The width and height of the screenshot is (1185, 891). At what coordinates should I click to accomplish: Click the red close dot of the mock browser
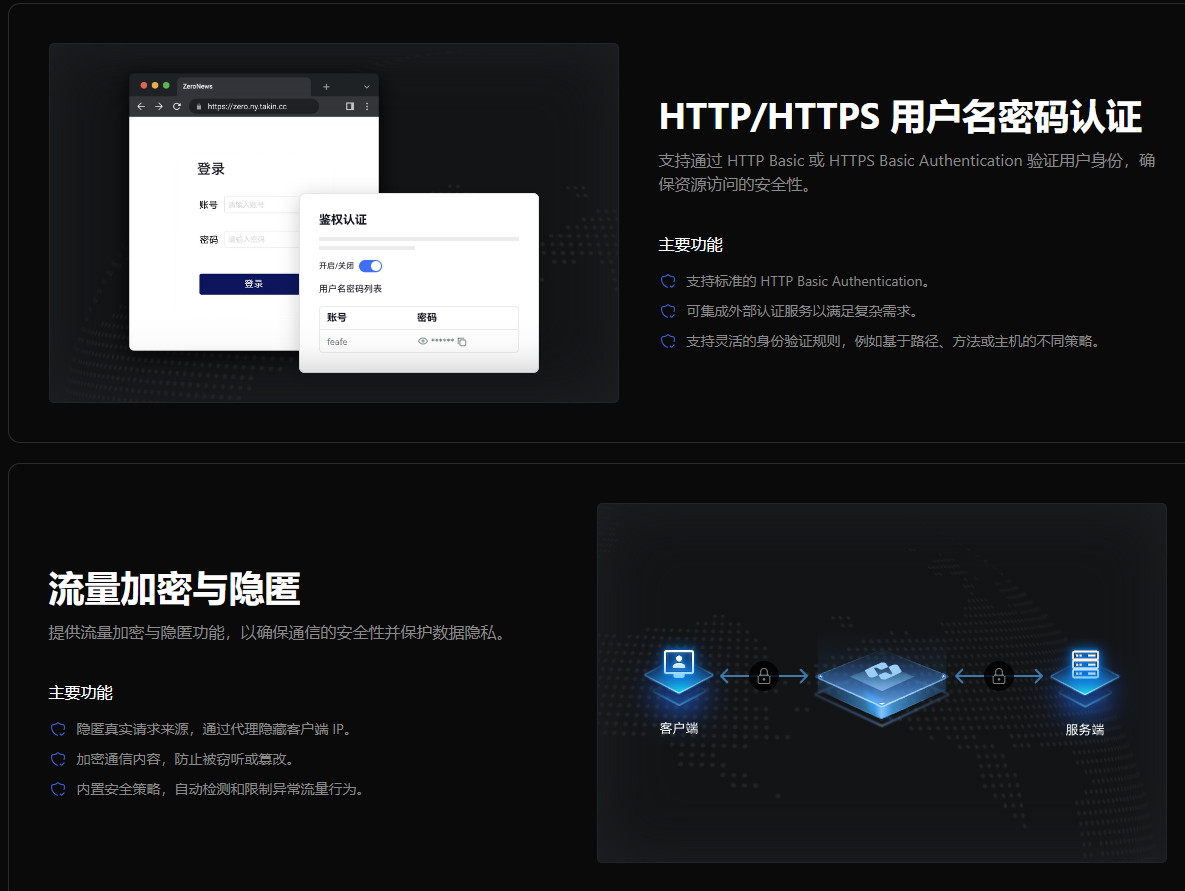coord(144,85)
